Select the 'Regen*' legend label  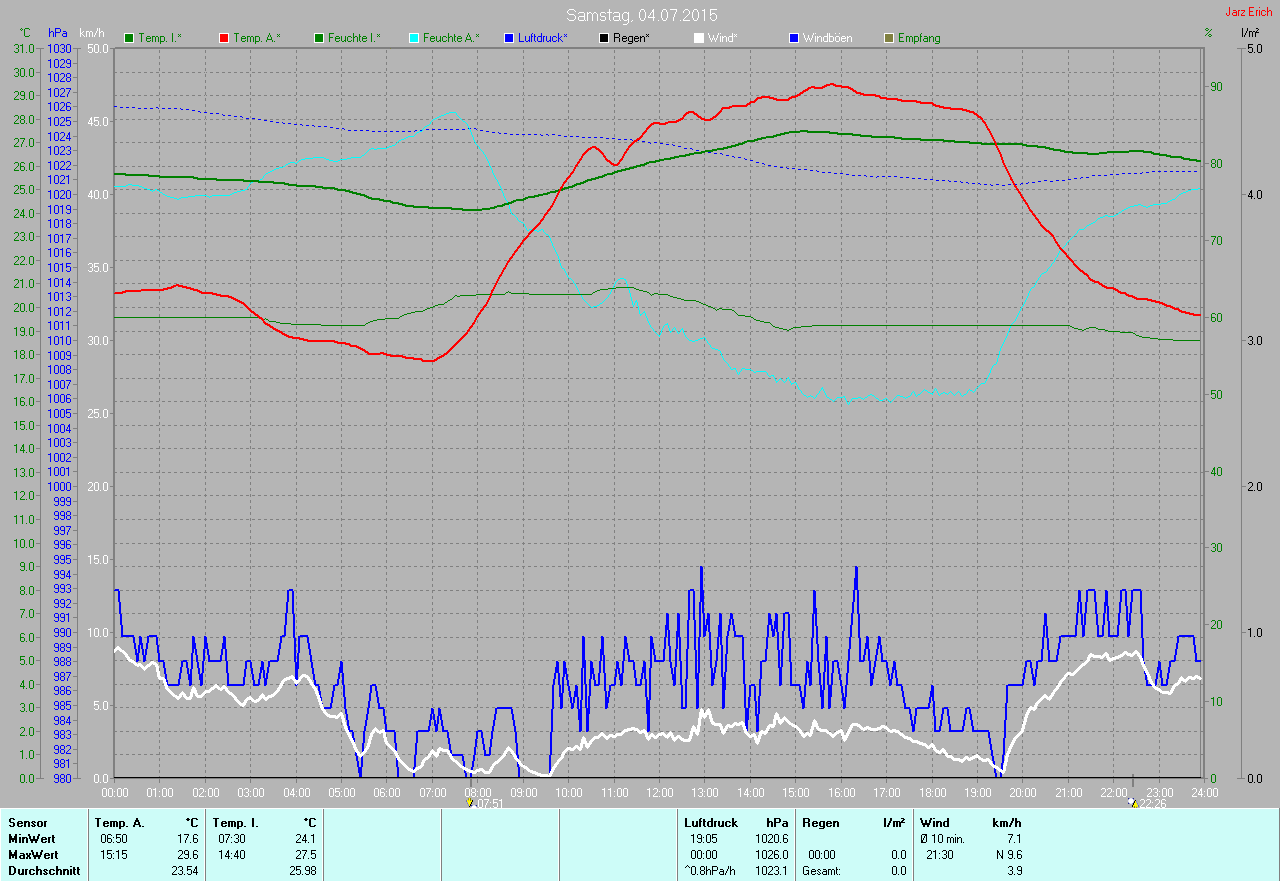[x=631, y=38]
